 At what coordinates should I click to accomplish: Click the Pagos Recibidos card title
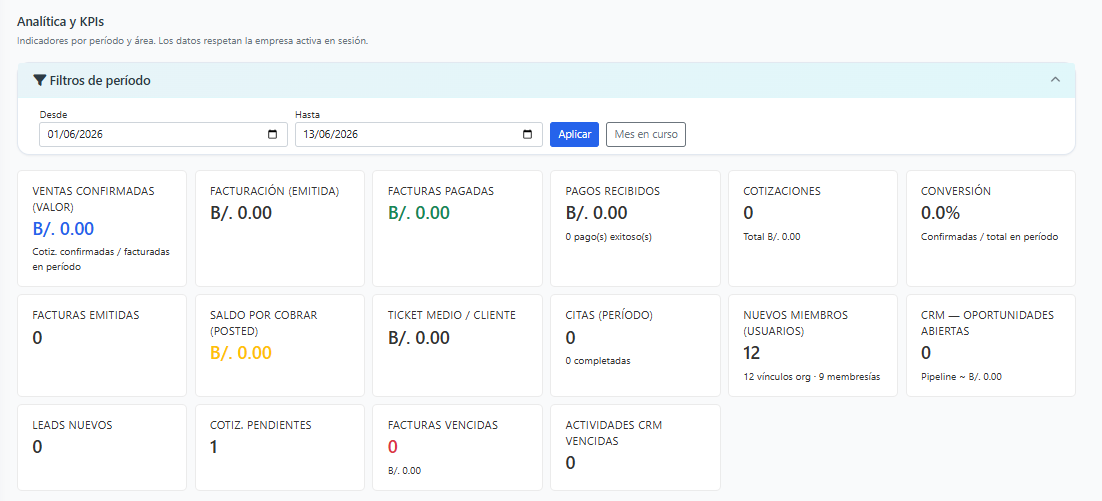tap(613, 191)
